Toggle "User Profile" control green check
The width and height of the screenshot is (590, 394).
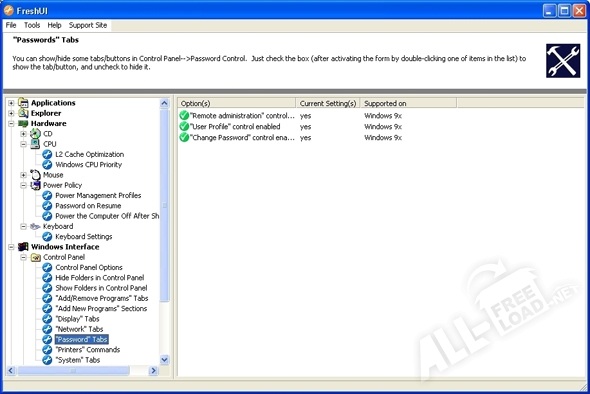[184, 126]
